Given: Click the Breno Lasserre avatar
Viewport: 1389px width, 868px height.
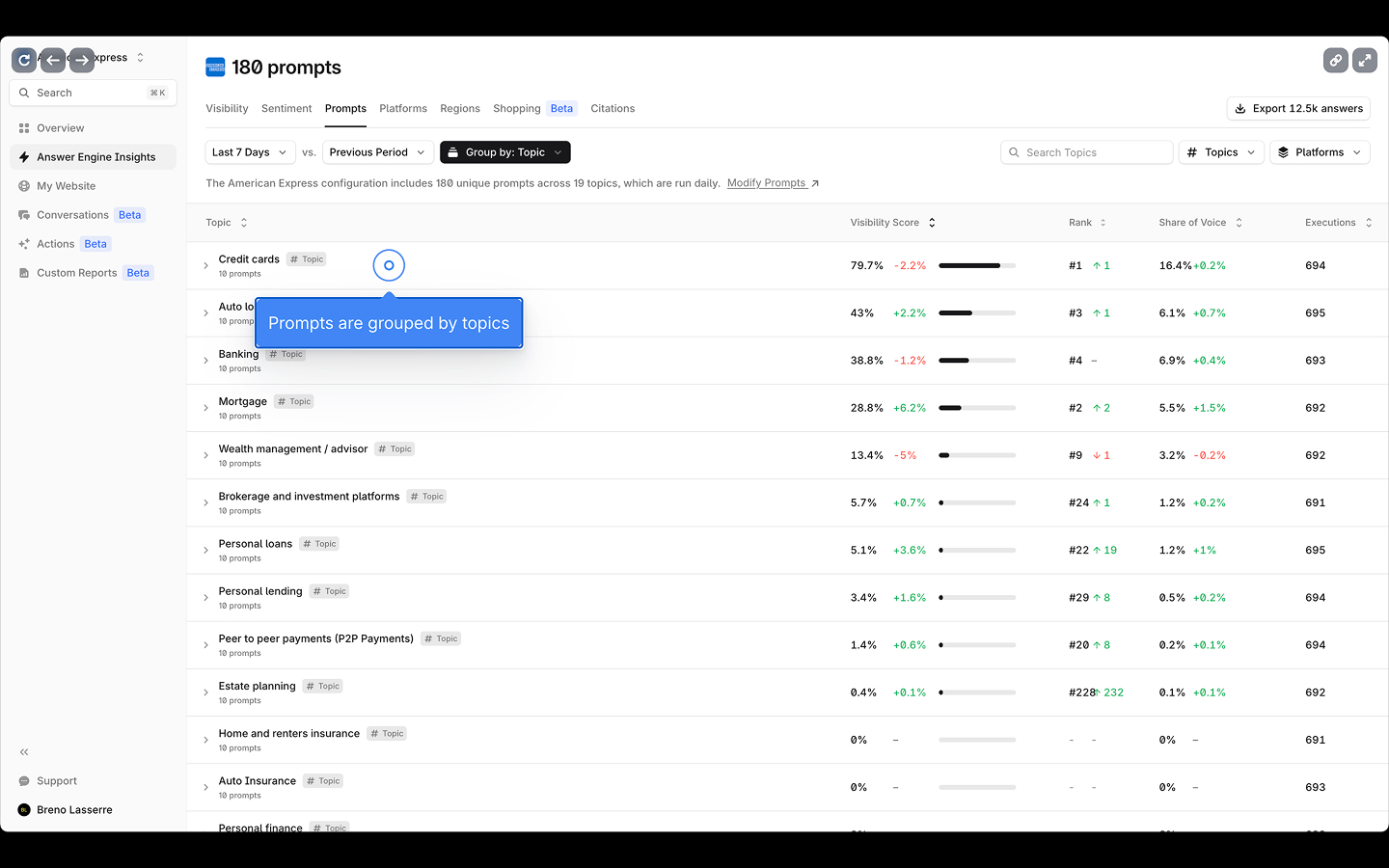Looking at the screenshot, I should pyautogui.click(x=24, y=810).
